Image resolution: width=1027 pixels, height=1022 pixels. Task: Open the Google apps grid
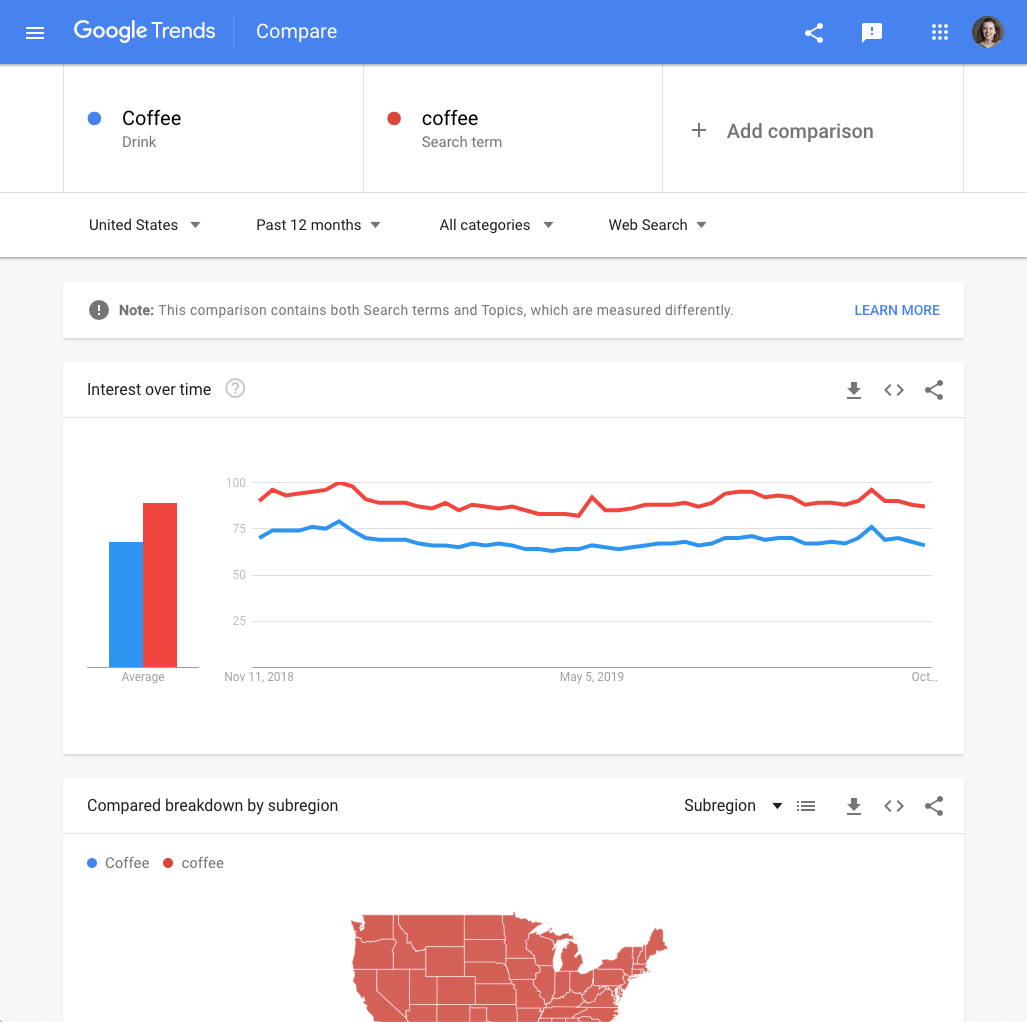pyautogui.click(x=939, y=32)
